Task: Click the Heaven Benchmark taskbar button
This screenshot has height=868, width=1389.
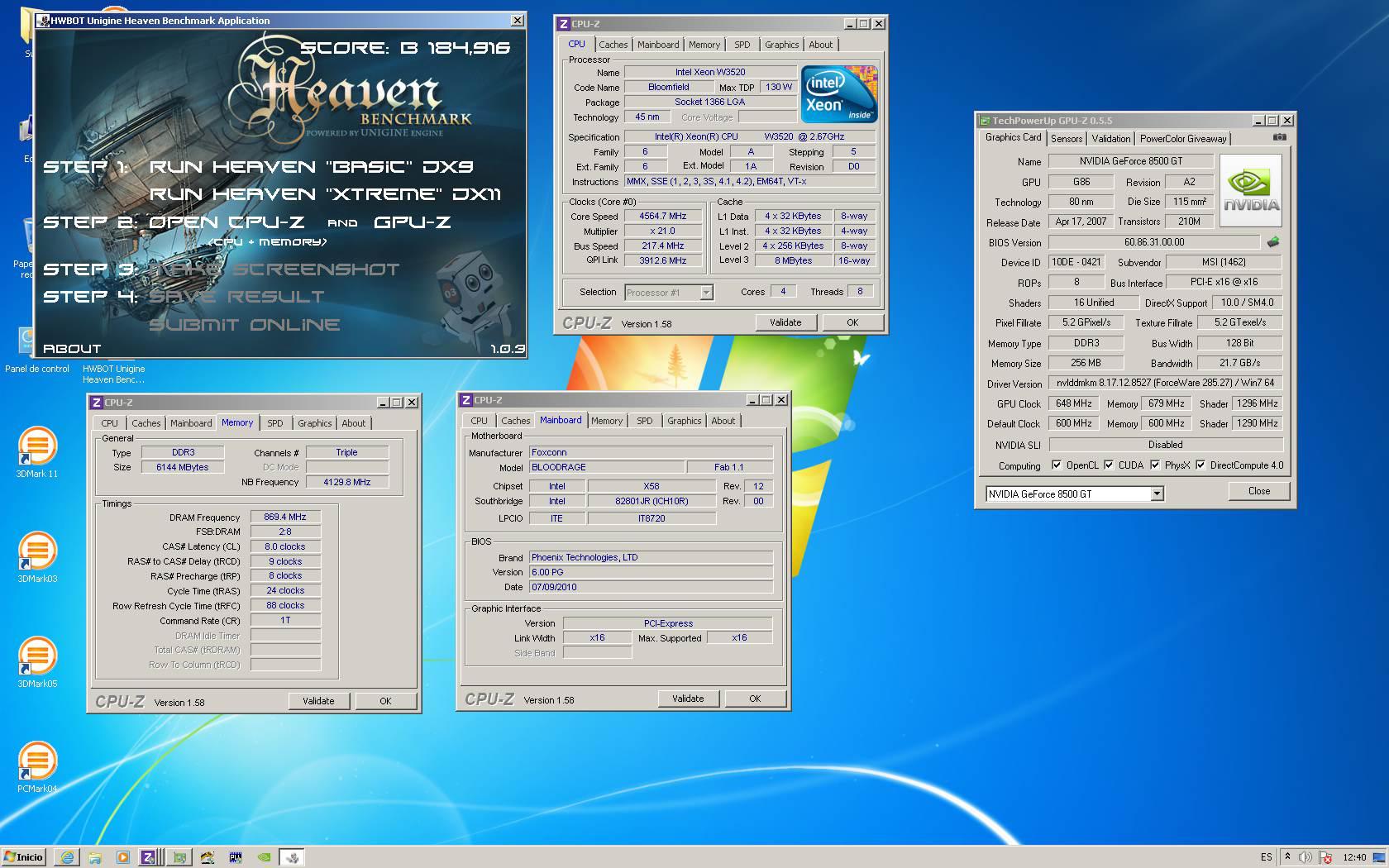Action: (292, 857)
